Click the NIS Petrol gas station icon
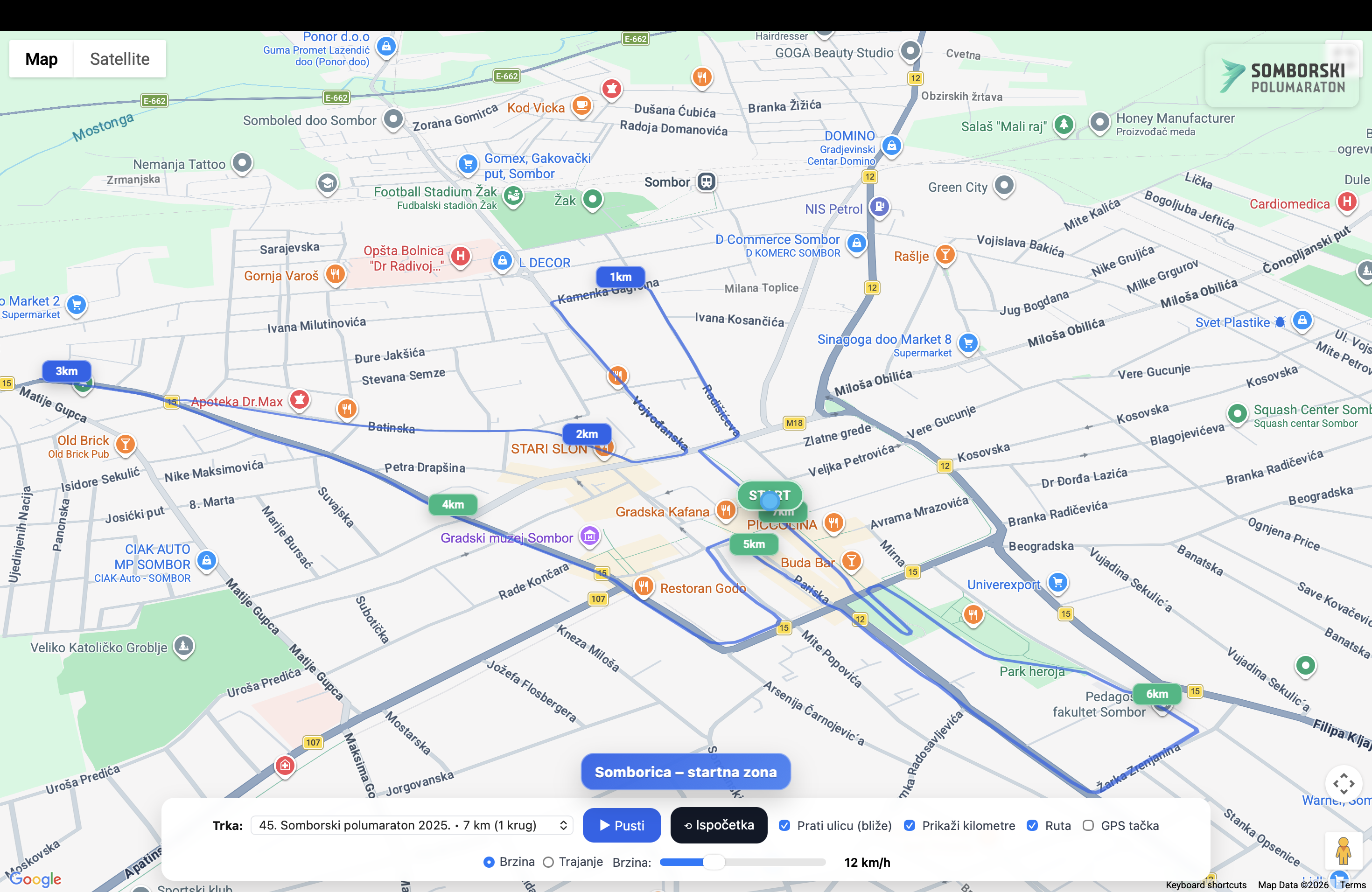The image size is (1372, 892). (x=879, y=207)
